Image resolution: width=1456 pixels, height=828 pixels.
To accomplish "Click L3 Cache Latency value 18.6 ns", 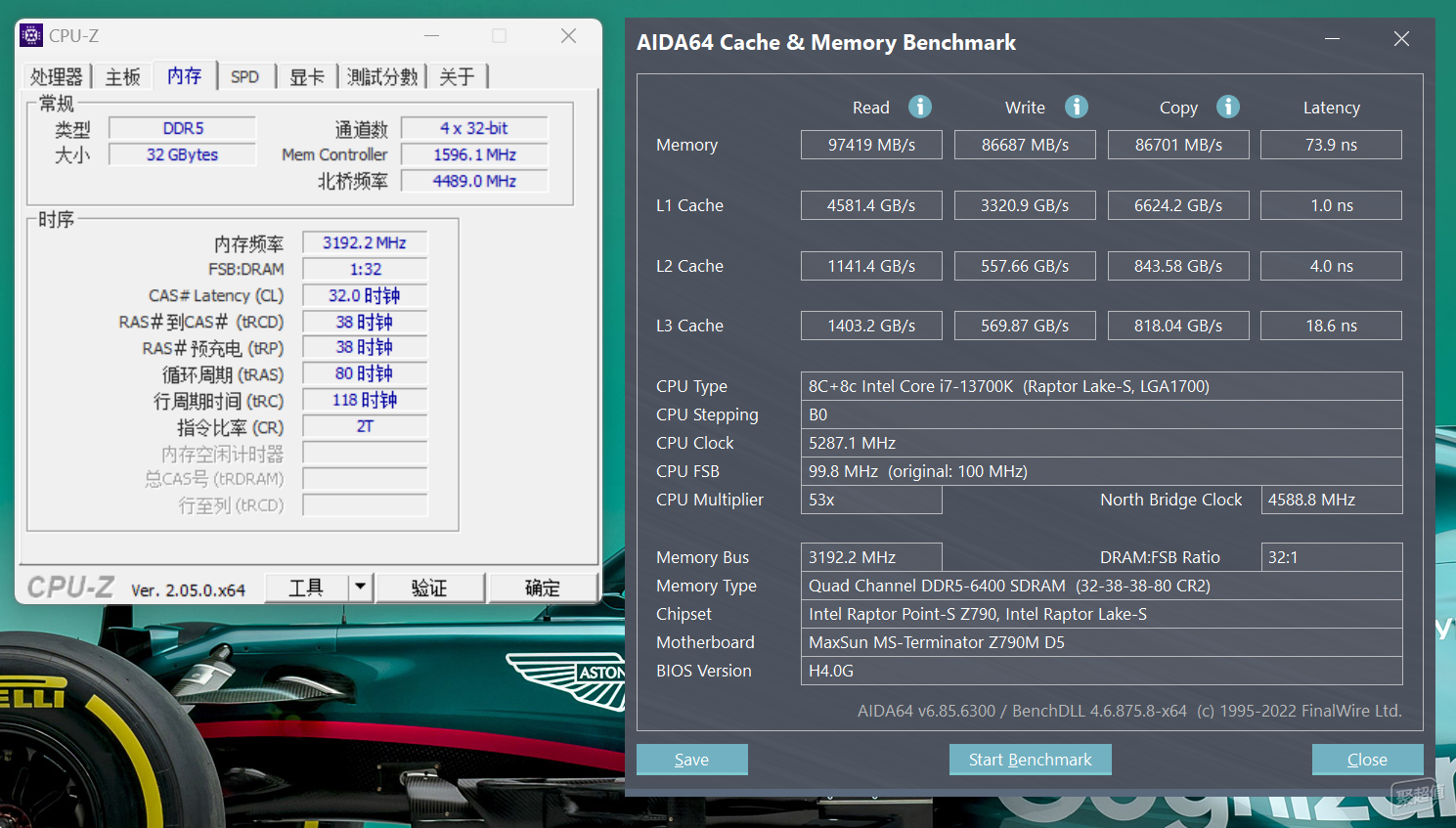I will (1331, 326).
